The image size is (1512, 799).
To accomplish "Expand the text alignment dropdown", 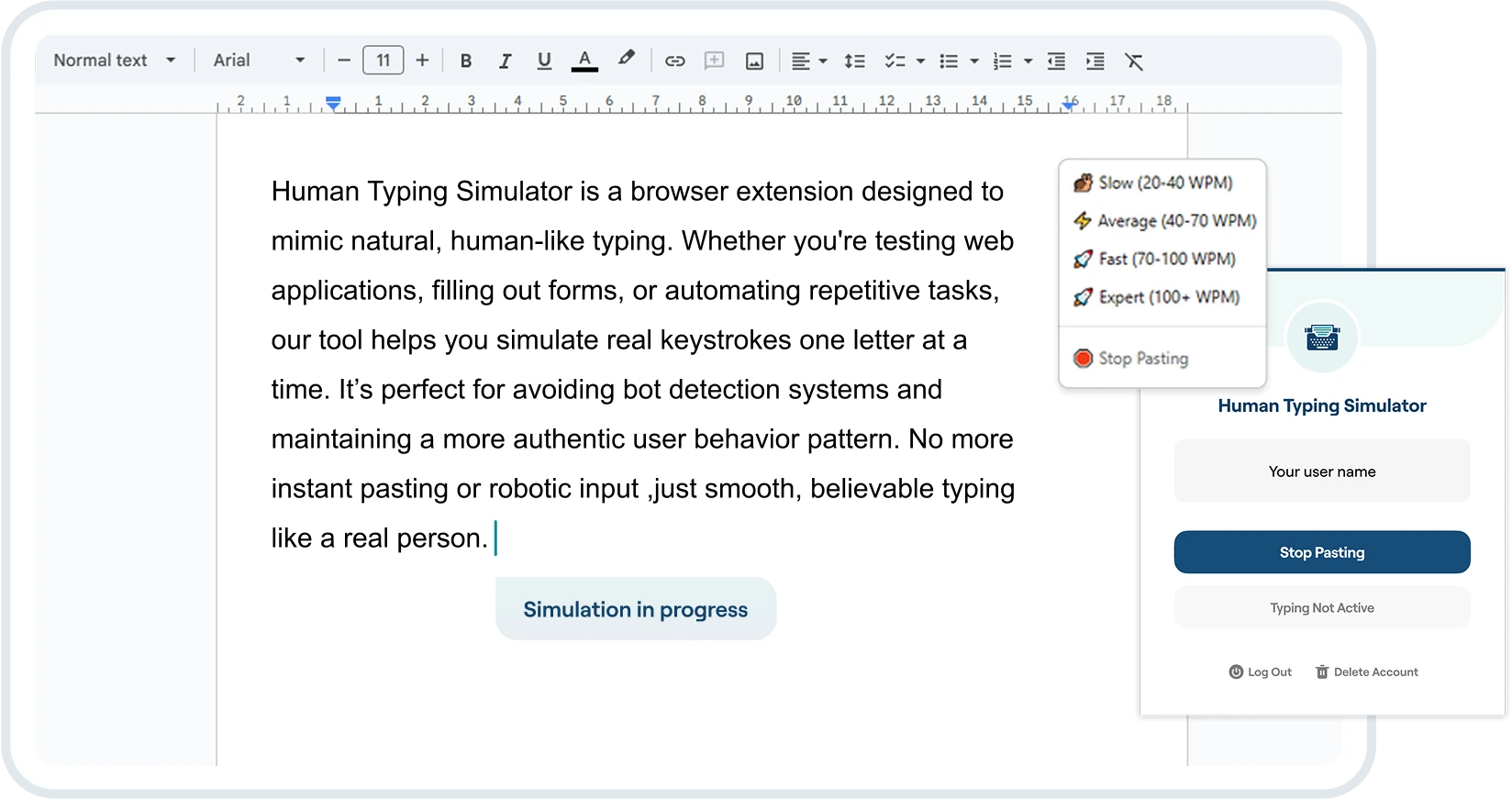I will 822,61.
